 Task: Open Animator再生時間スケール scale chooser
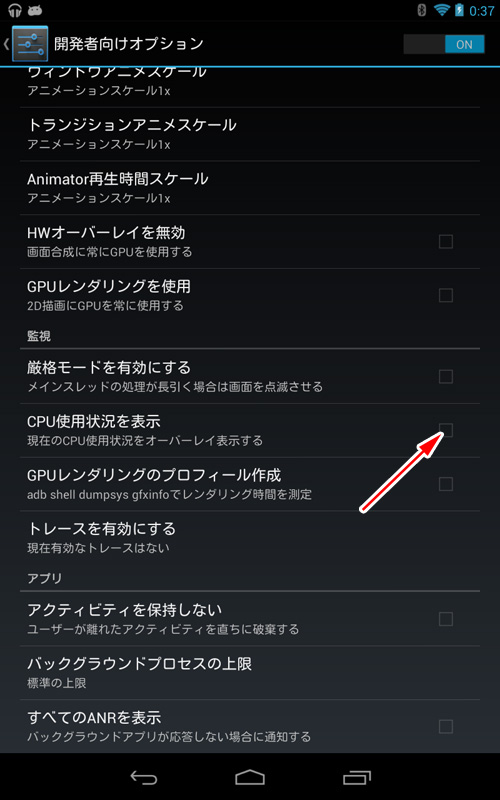(x=250, y=187)
